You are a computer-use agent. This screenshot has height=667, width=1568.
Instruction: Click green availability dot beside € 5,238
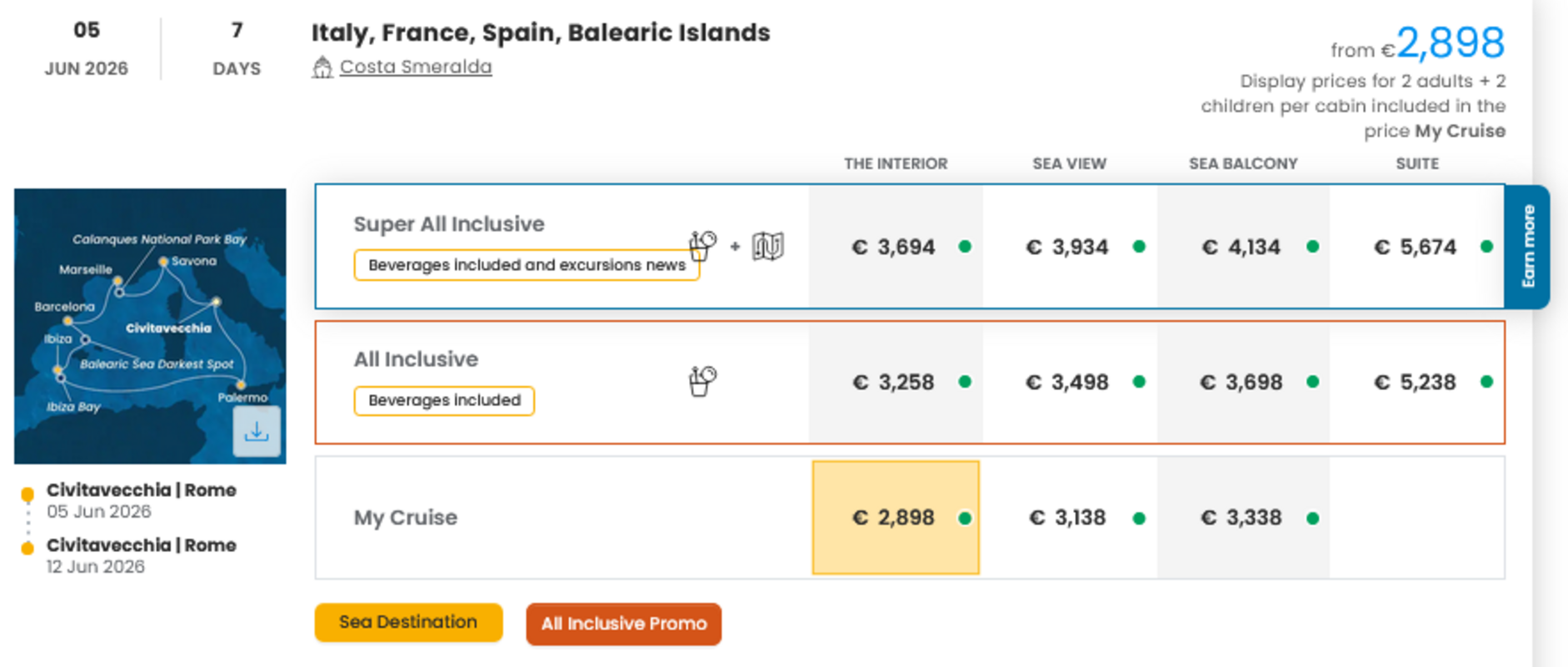[x=1486, y=382]
